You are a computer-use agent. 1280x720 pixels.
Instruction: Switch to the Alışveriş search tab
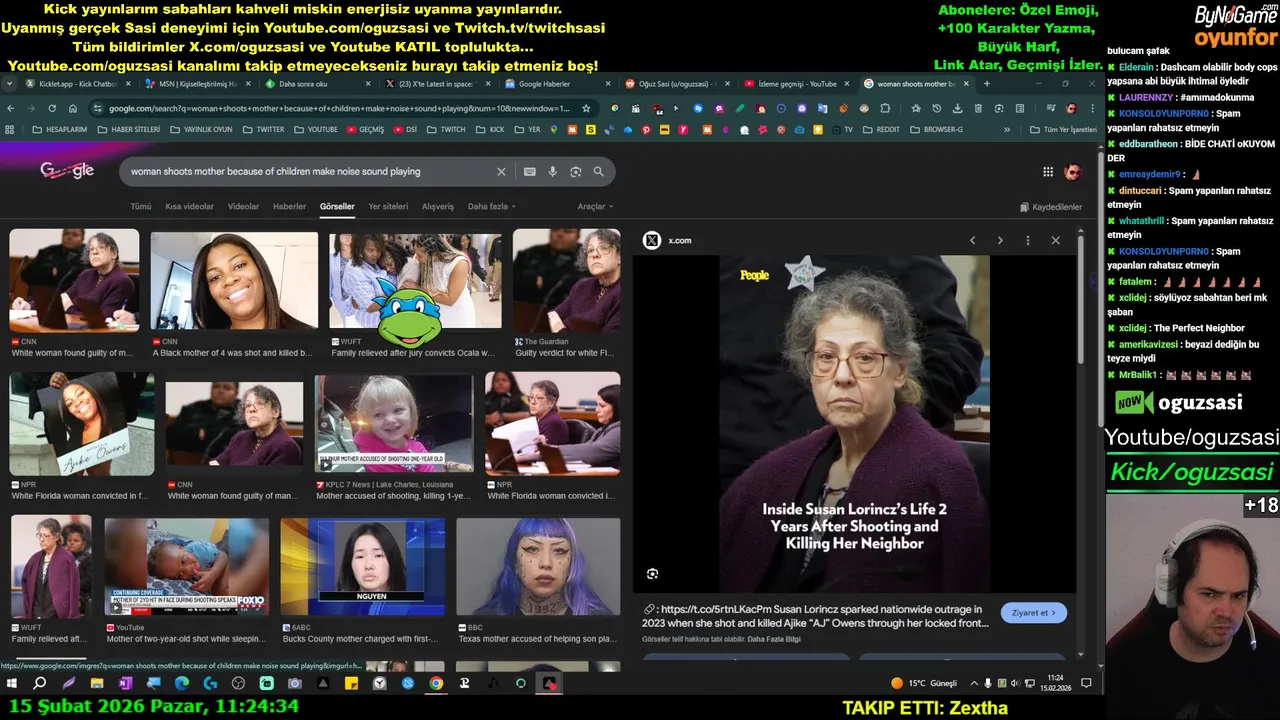[437, 207]
